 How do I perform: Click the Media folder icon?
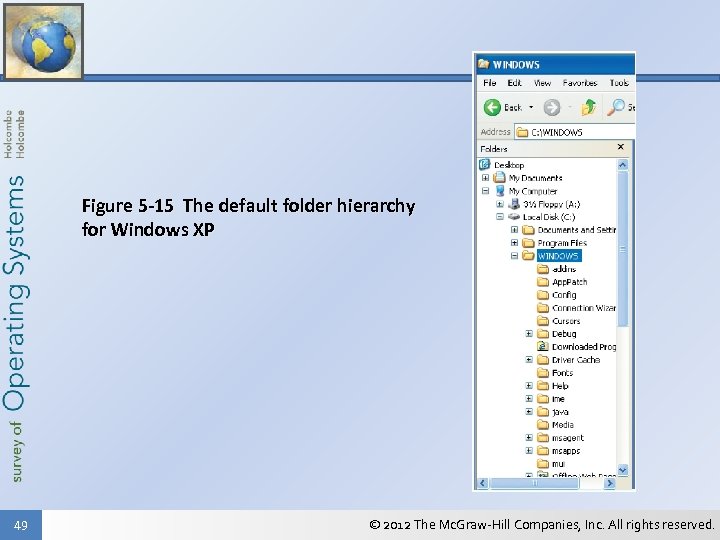[x=543, y=425]
